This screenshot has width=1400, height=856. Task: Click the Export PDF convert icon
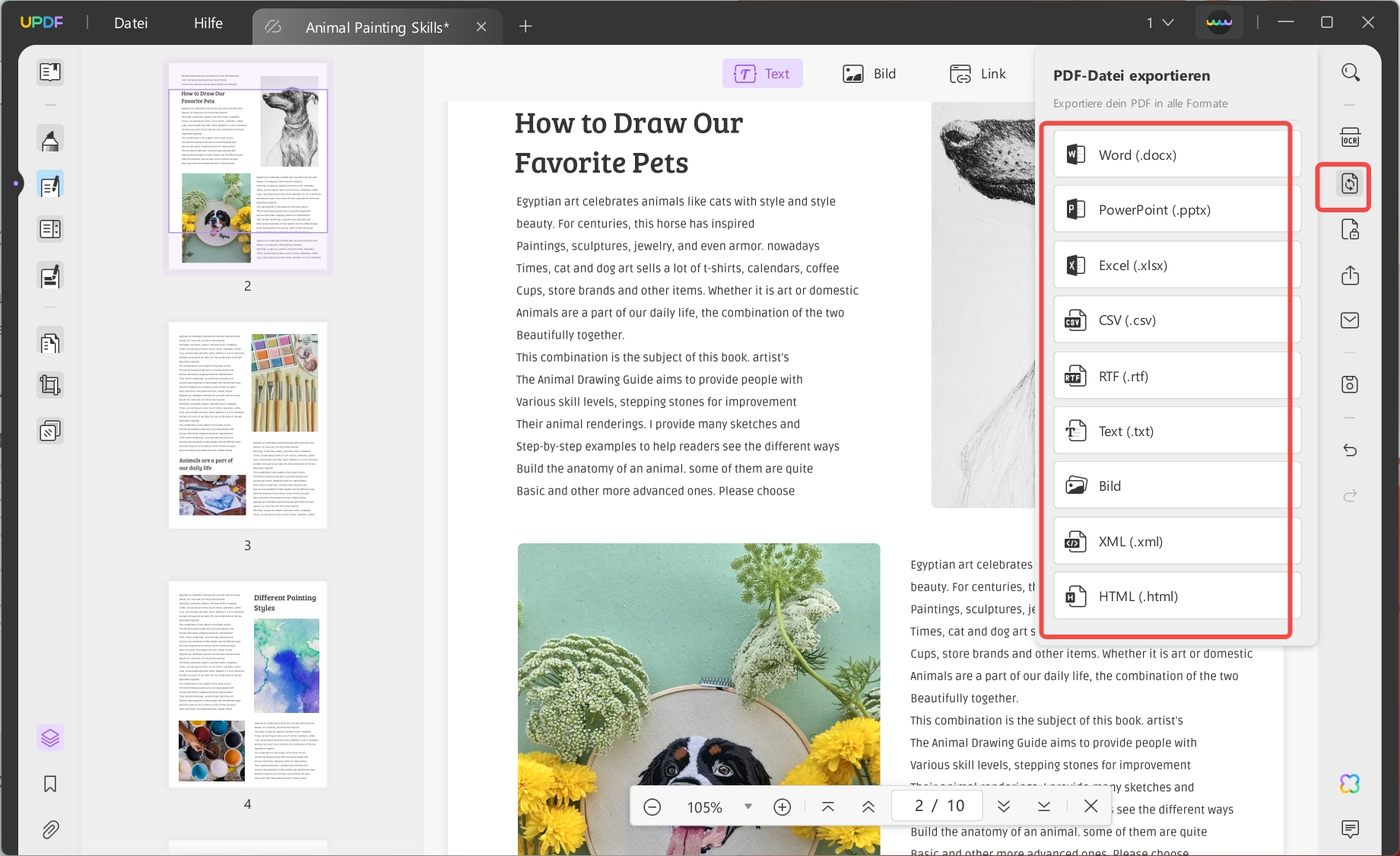pos(1350,183)
